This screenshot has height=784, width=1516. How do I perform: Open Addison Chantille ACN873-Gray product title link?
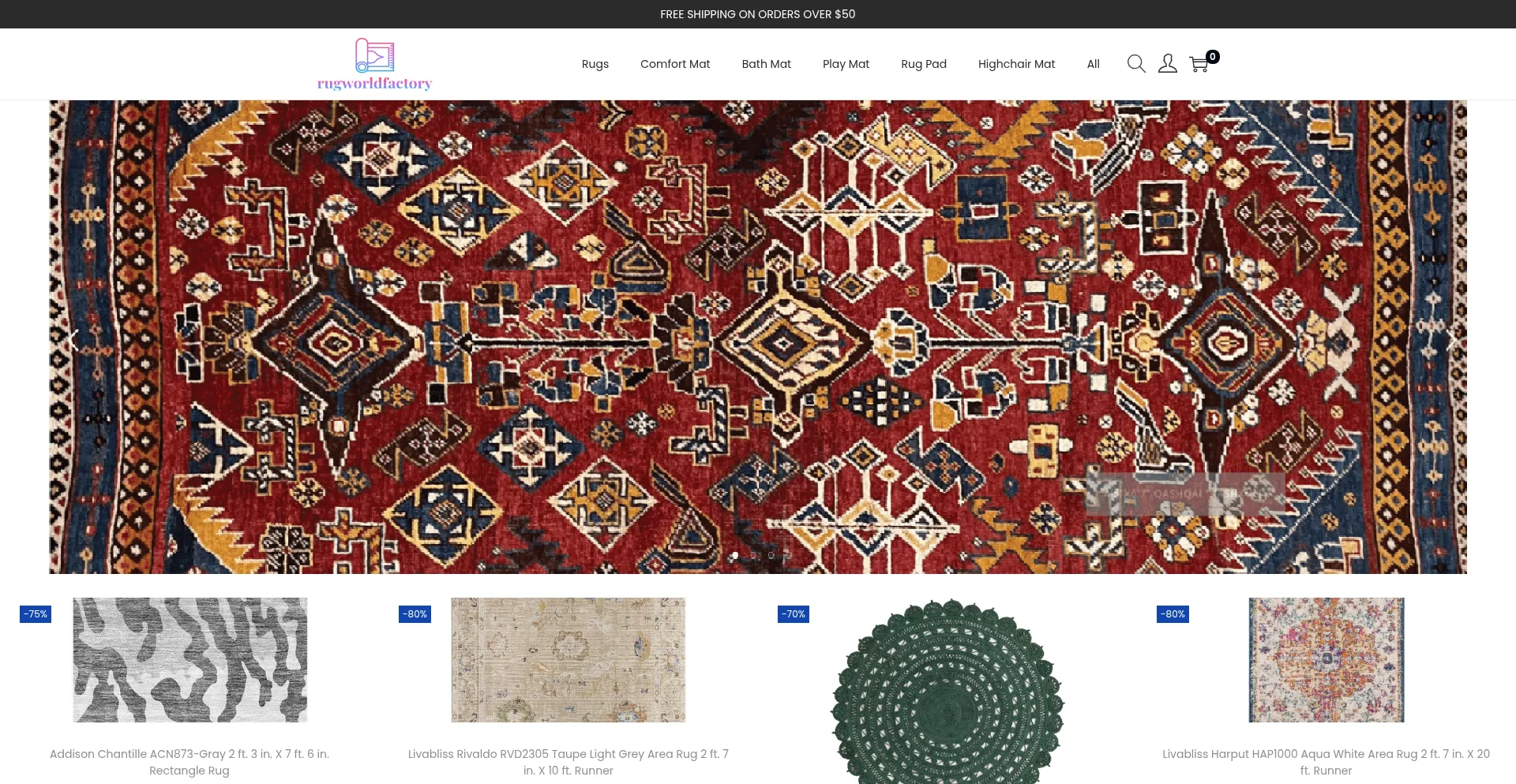(189, 762)
